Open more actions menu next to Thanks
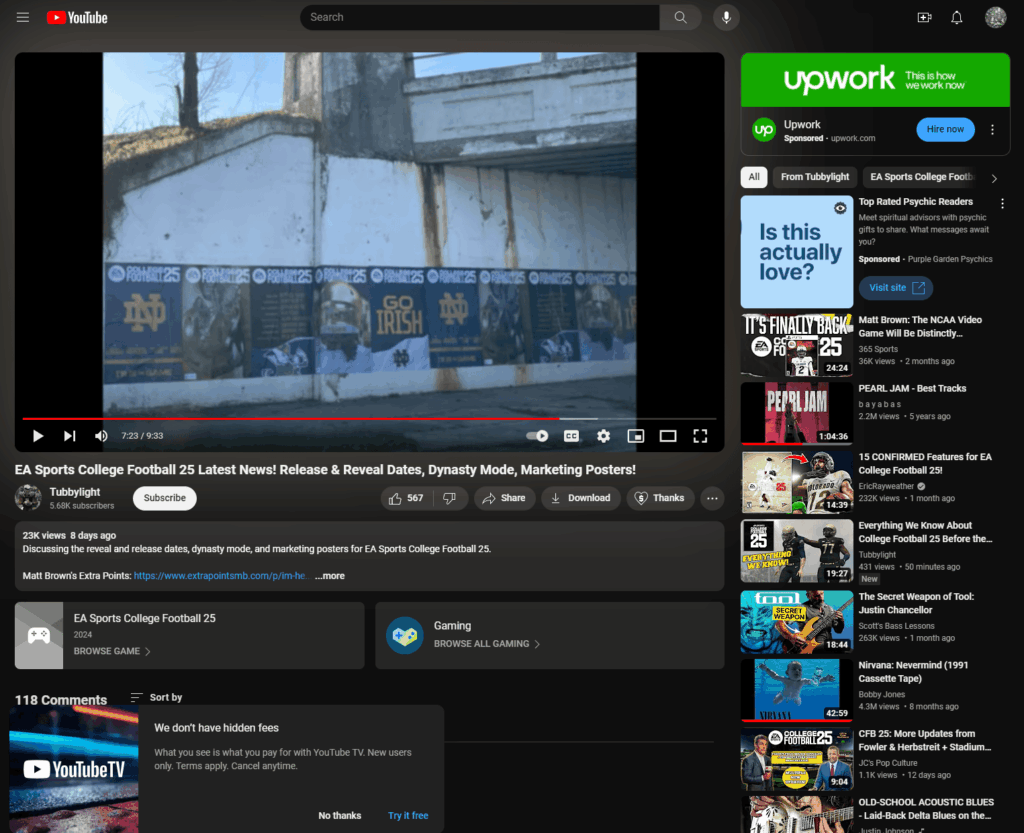 click(x=712, y=498)
